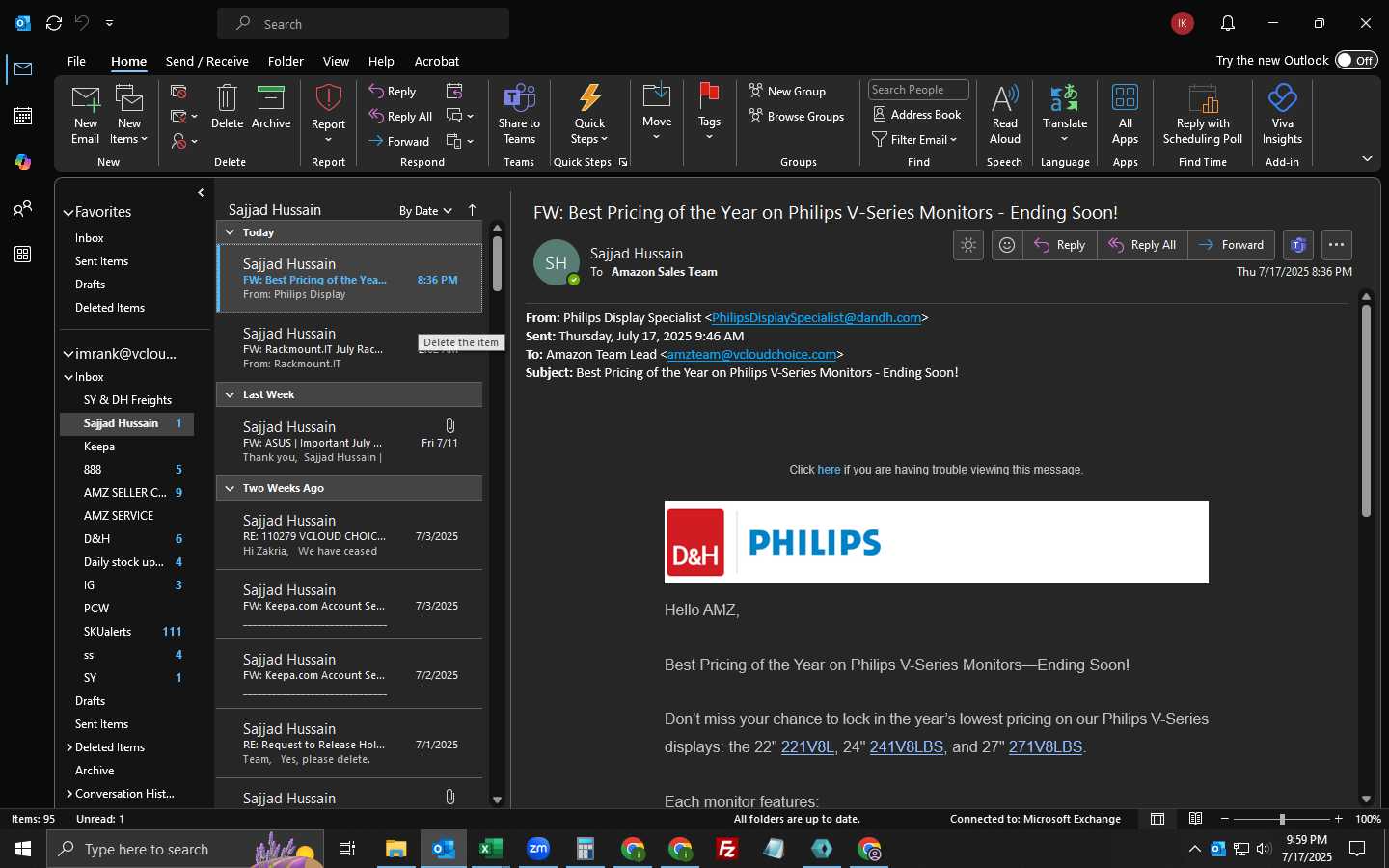This screenshot has width=1389, height=868.
Task: Click Reply in the ribbon Respond group
Action: click(x=392, y=92)
